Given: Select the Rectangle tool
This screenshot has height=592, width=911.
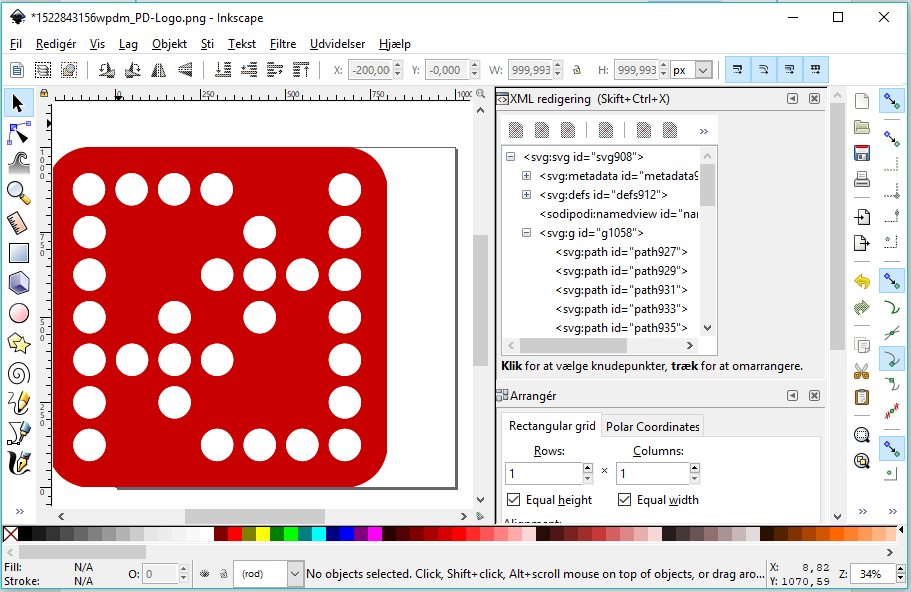Looking at the screenshot, I should (x=19, y=253).
